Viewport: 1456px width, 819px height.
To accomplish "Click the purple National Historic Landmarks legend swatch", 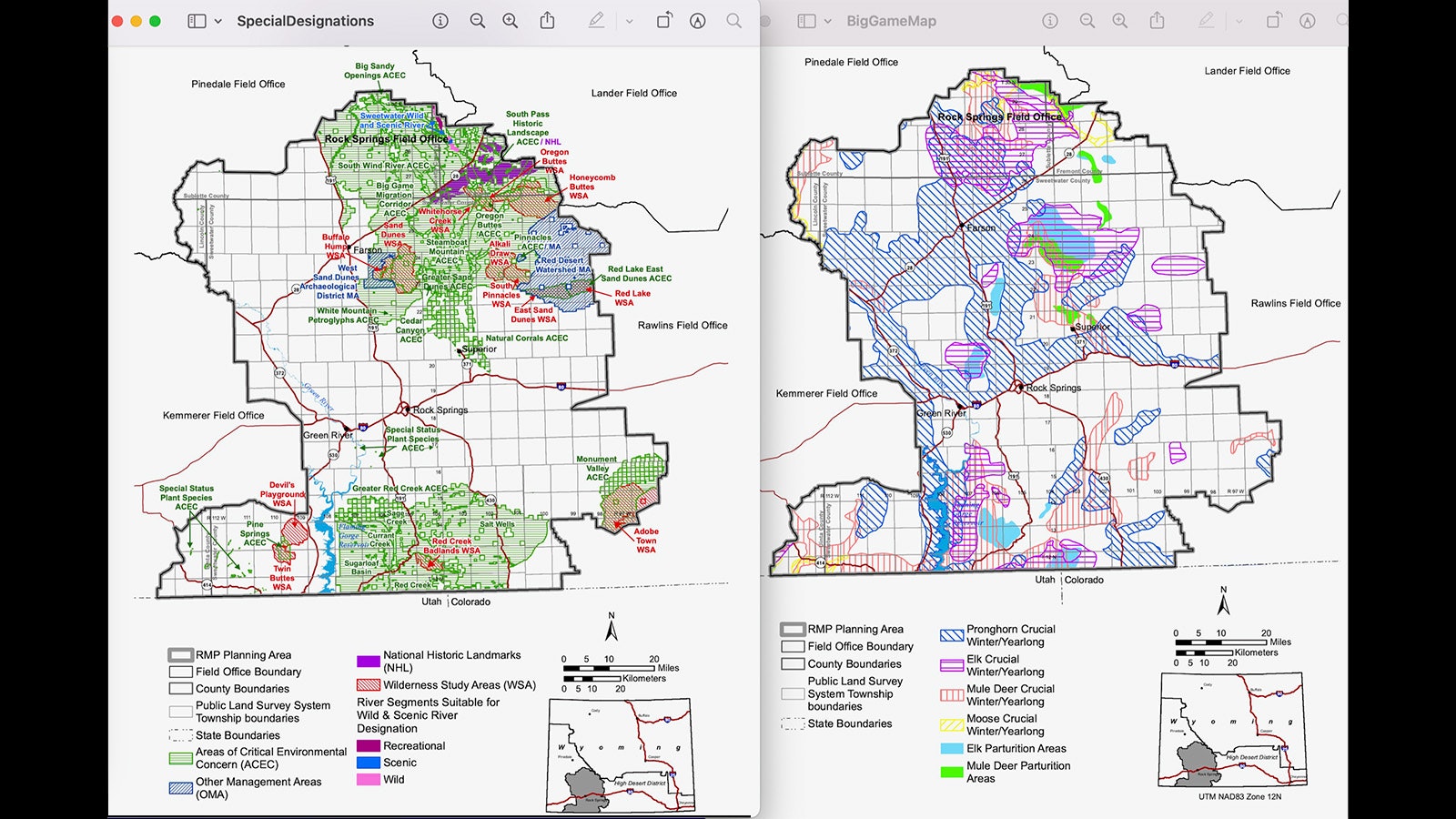I will tap(368, 662).
